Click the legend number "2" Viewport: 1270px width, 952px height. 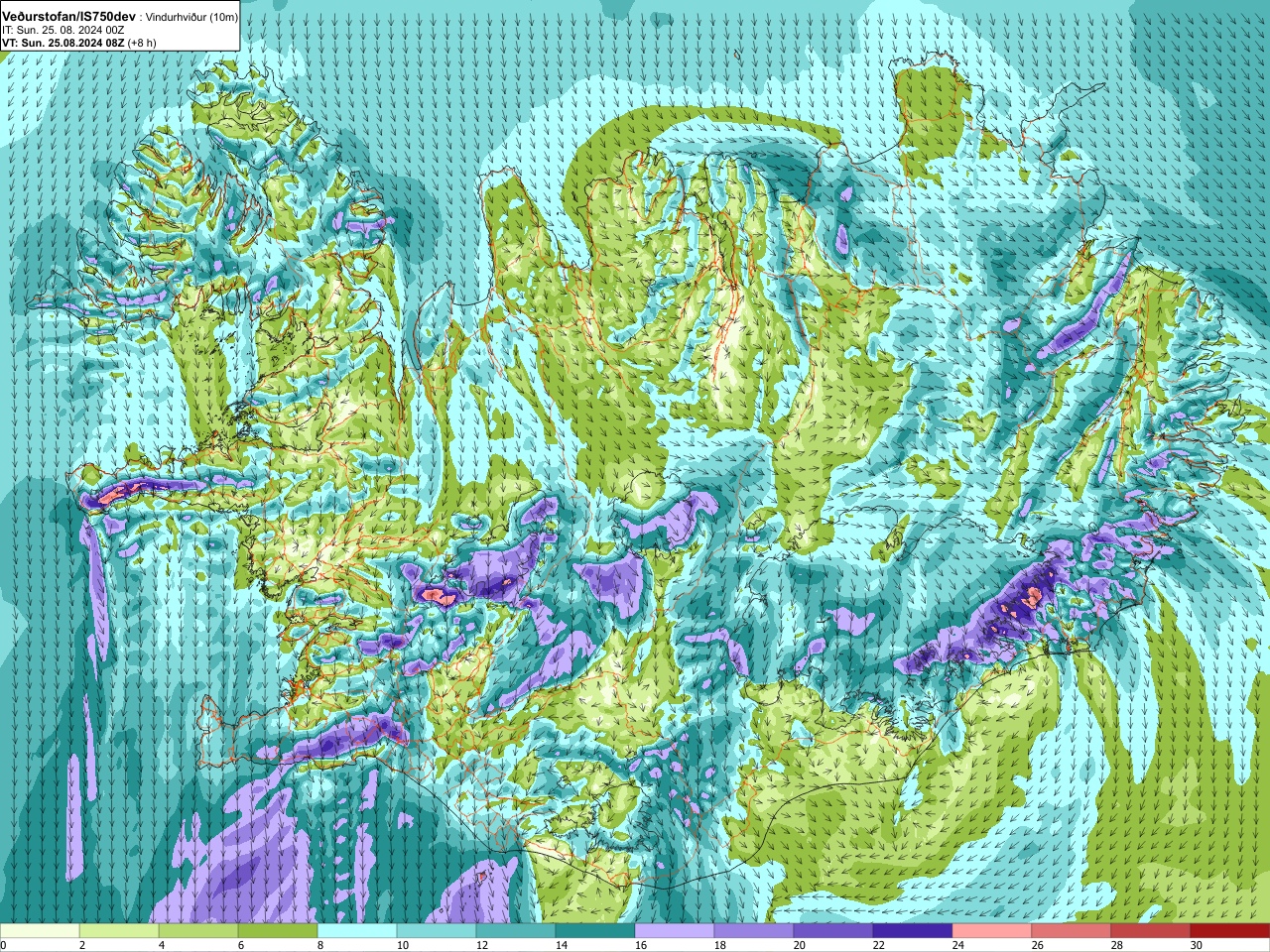[82, 945]
